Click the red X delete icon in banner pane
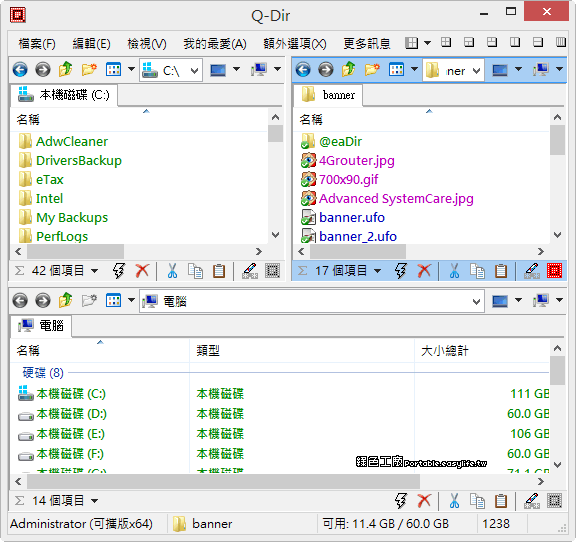576x542 pixels. coord(424,271)
